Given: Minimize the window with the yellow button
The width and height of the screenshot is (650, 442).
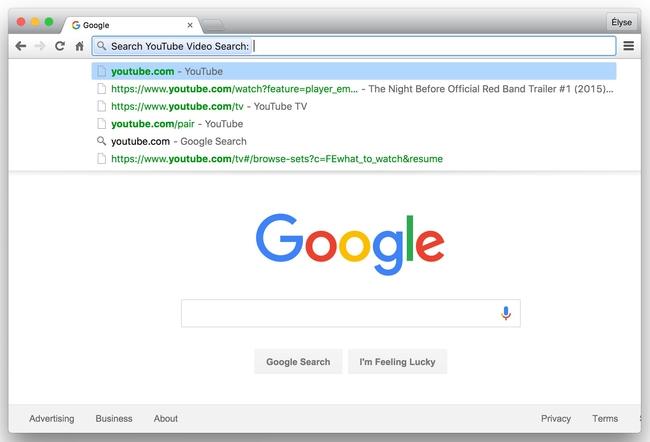Looking at the screenshot, I should [35, 22].
